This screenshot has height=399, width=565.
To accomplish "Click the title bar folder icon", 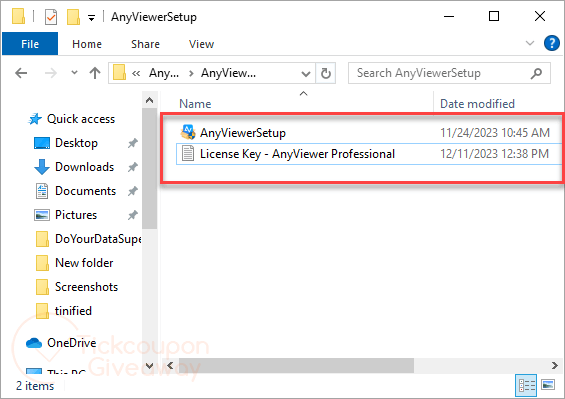I will 19,17.
